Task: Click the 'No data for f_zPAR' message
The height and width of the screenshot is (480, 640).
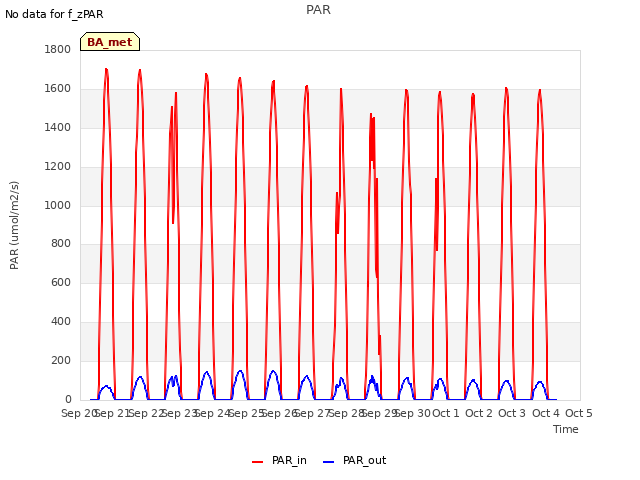Action: 54,14
